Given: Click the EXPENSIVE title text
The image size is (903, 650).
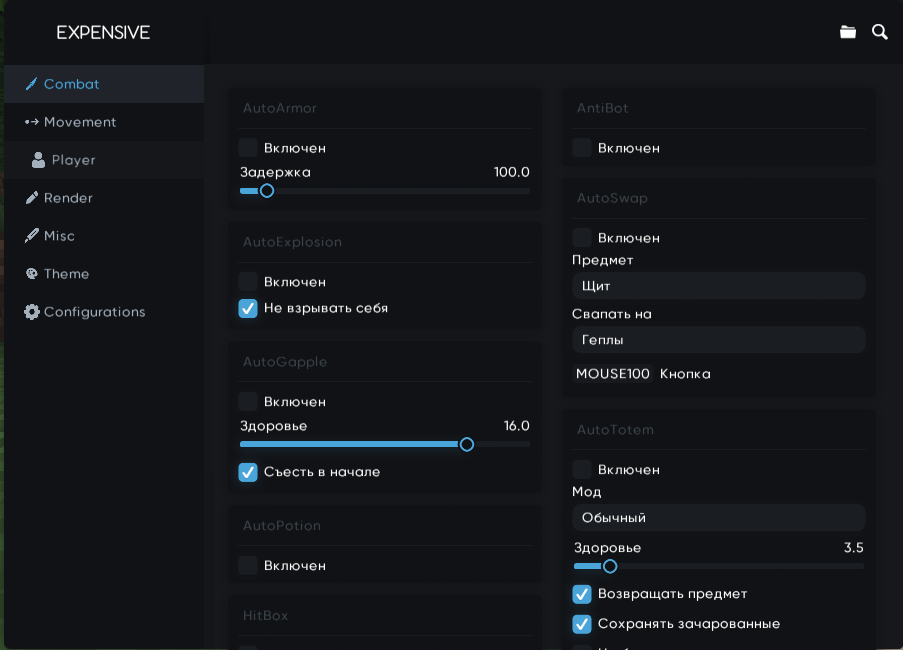Looking at the screenshot, I should click(103, 33).
